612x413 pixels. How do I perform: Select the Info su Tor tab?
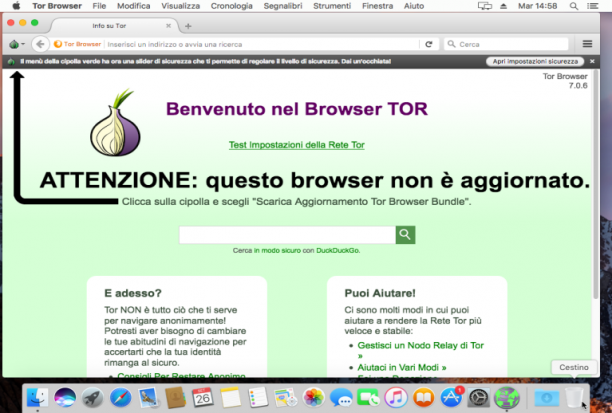click(109, 26)
